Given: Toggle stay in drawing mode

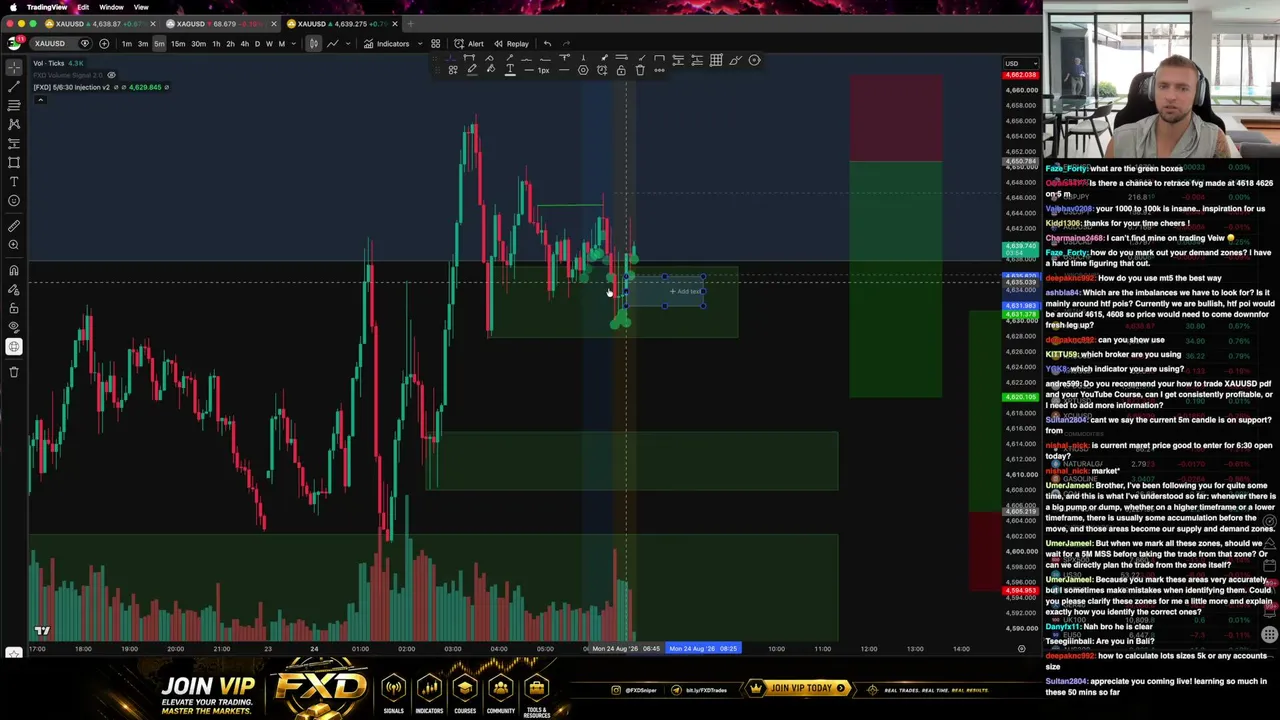Looking at the screenshot, I should 14,290.
